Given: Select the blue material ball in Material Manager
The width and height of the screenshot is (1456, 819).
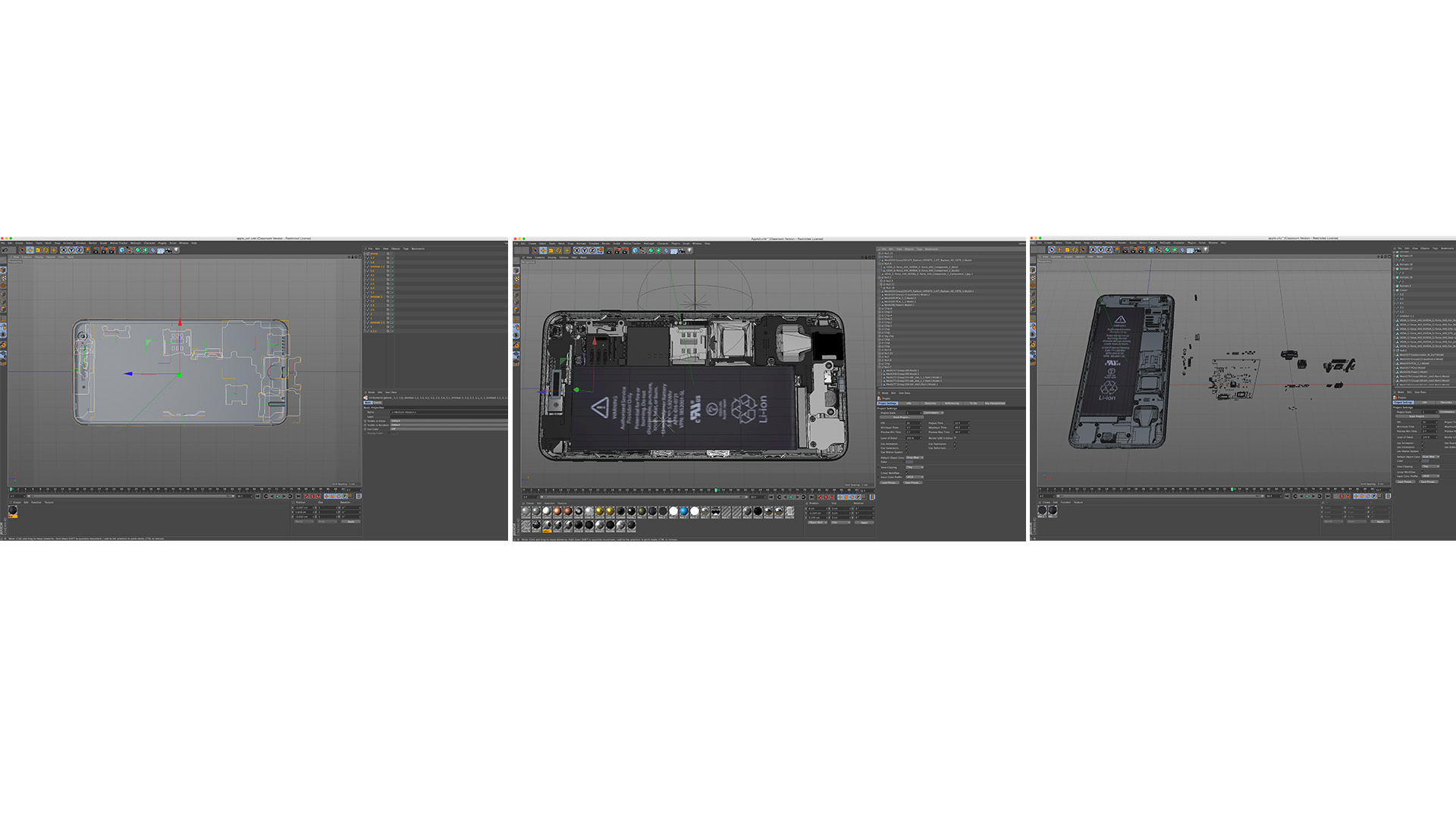Looking at the screenshot, I should pyautogui.click(x=683, y=511).
